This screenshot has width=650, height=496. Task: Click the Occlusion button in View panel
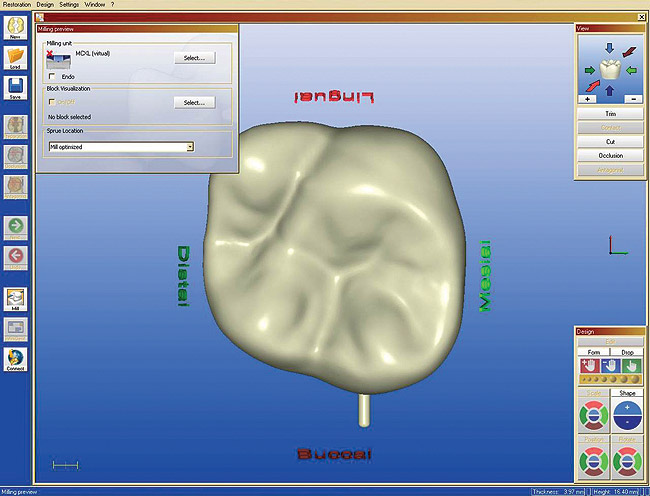pos(610,156)
